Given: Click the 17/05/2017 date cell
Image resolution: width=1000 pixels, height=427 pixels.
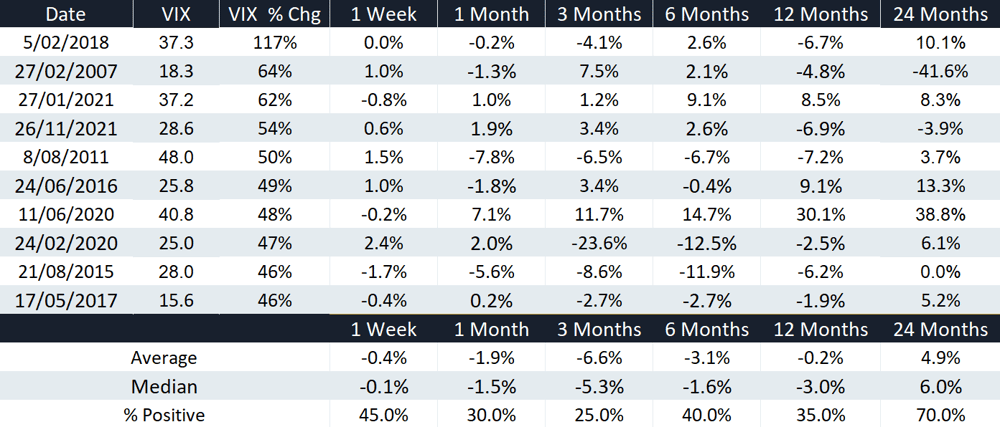Looking at the screenshot, I should (66, 300).
